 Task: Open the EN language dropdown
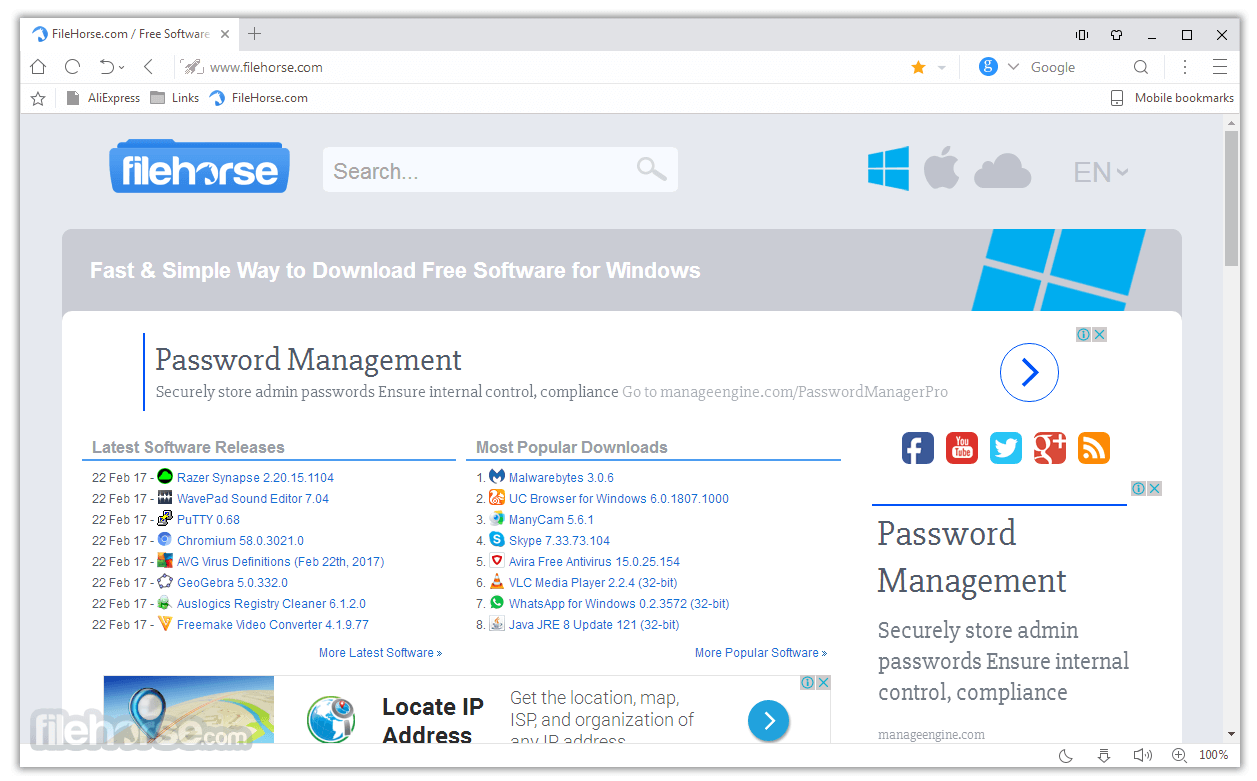1101,172
